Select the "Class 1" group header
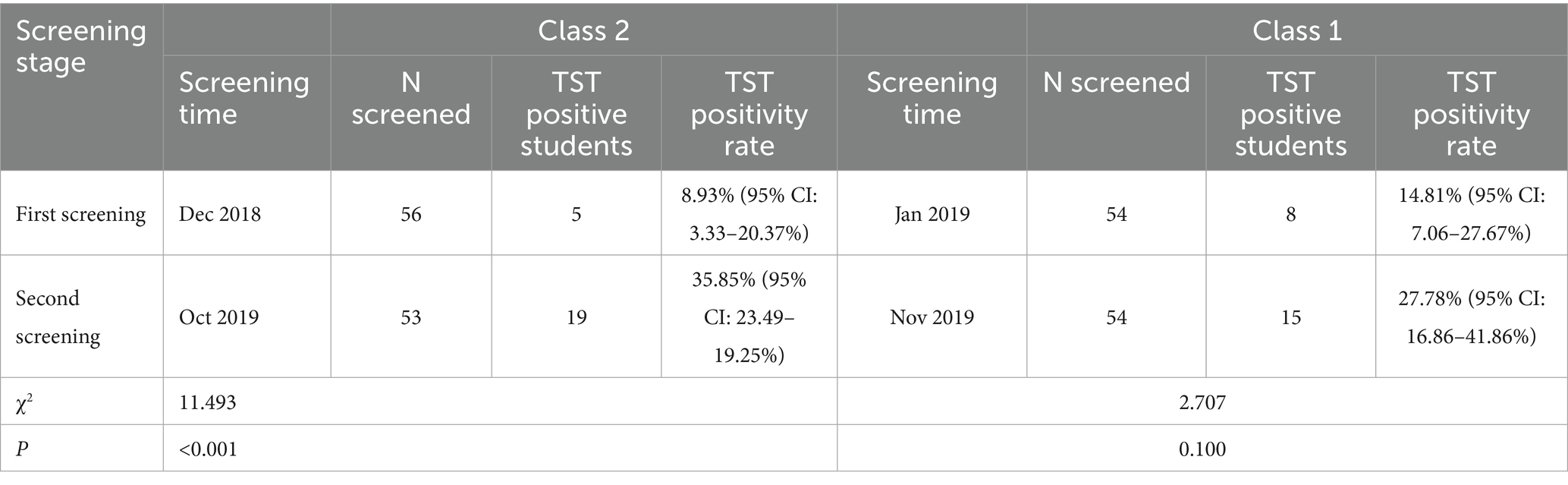 pos(1296,30)
